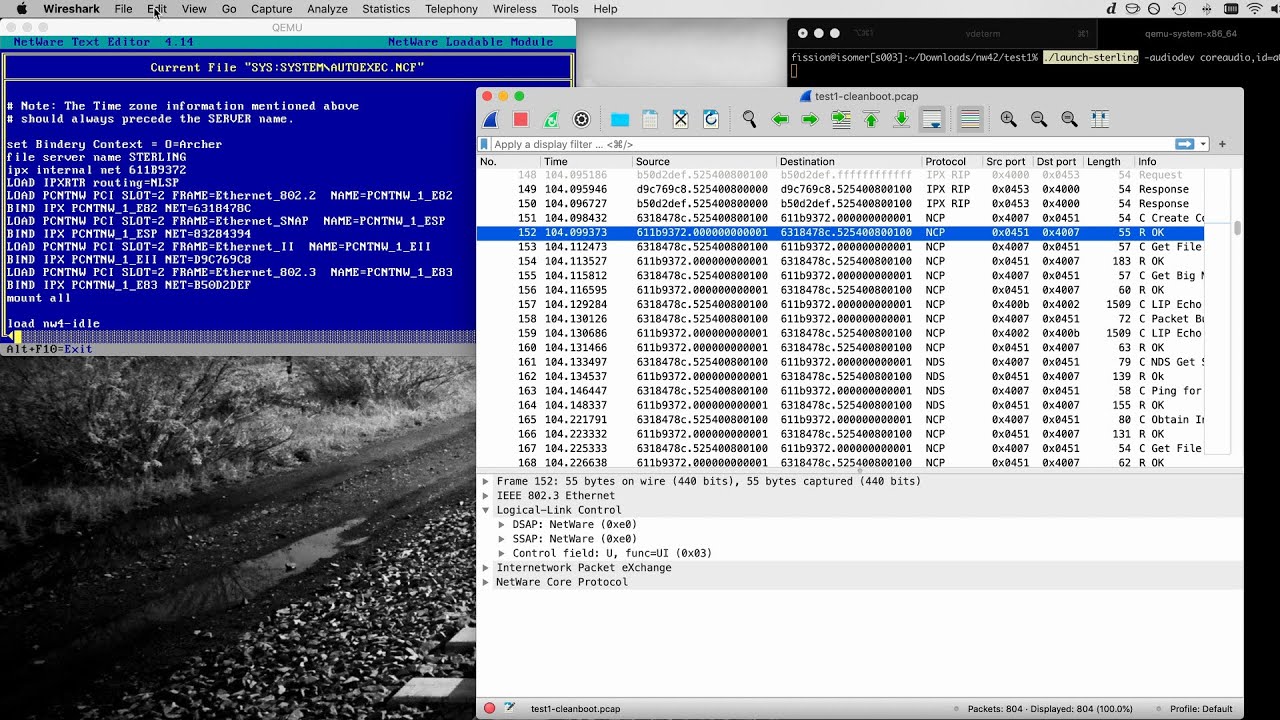Jump to the last packet
The width and height of the screenshot is (1280, 720).
click(x=901, y=119)
